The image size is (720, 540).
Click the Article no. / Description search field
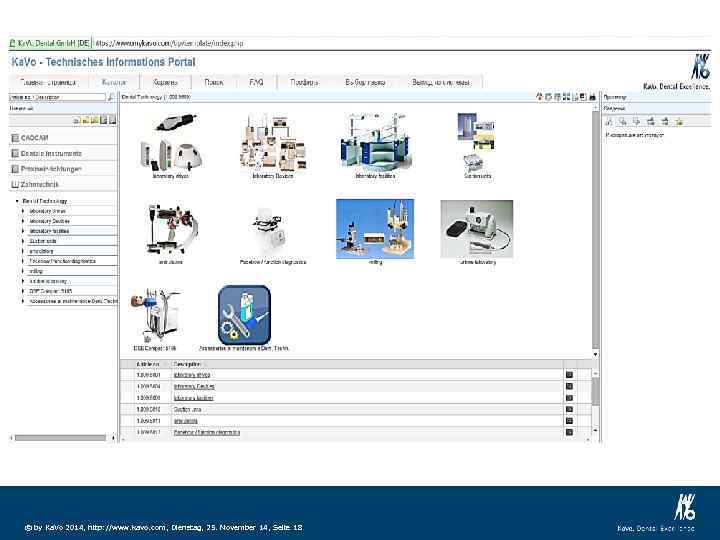pyautogui.click(x=57, y=97)
